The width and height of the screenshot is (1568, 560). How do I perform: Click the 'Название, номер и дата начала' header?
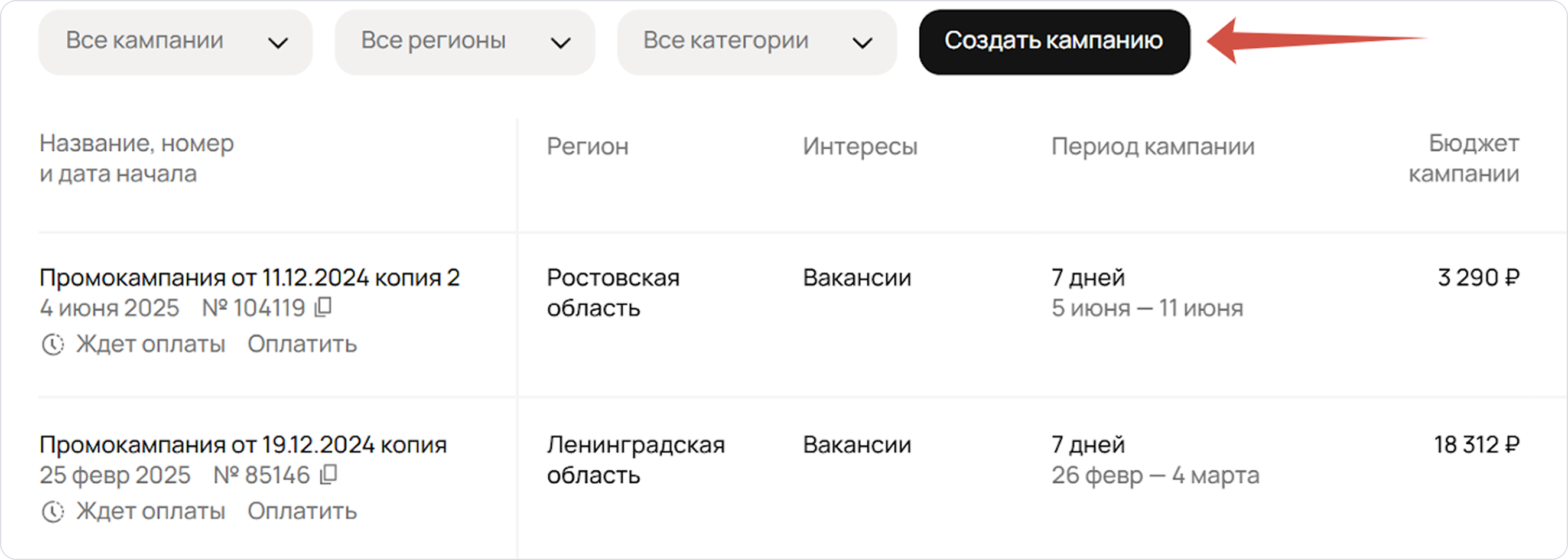pos(136,159)
